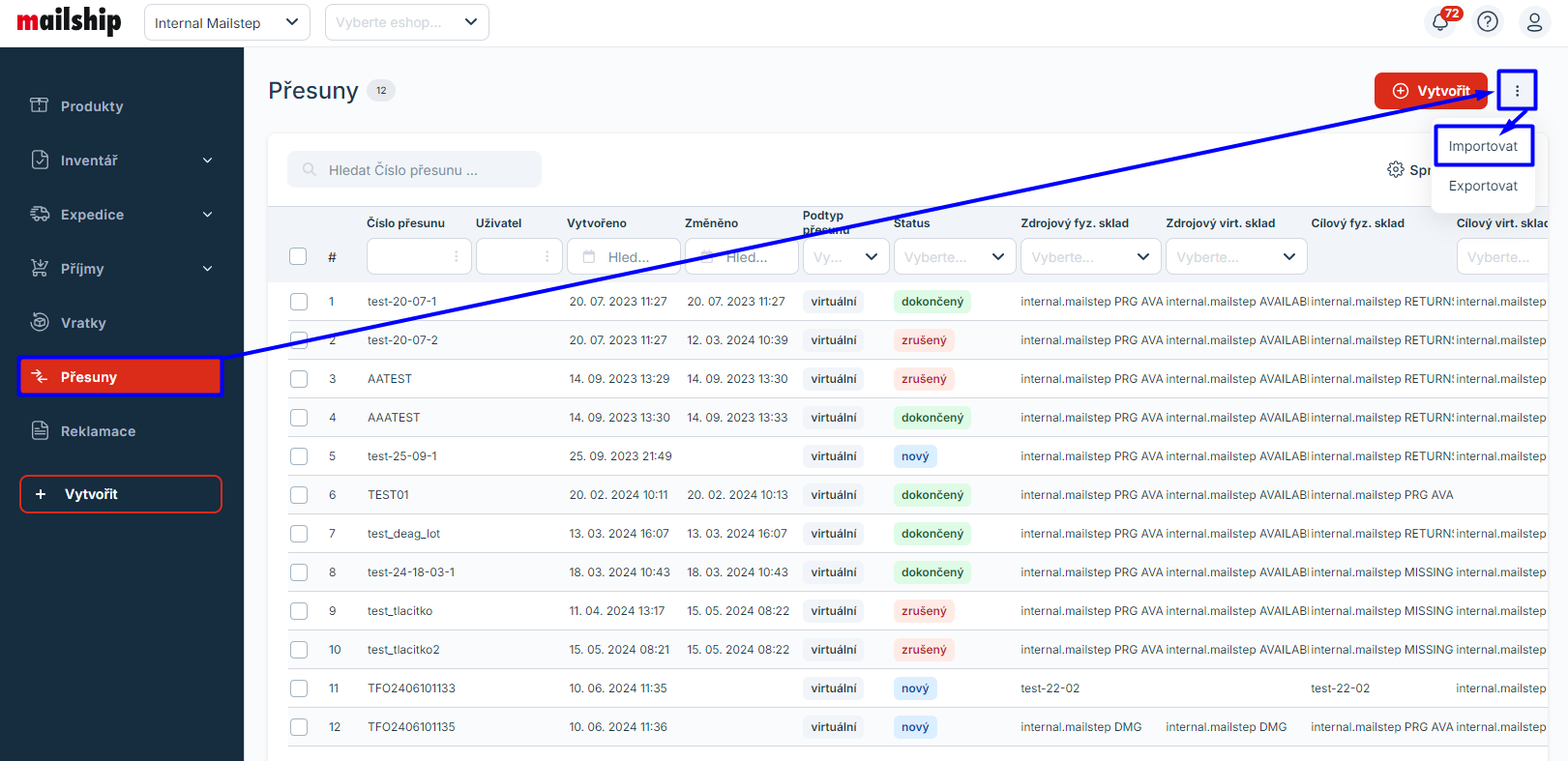1568x761 pixels.
Task: Click the Hledat Číslo přesunu search field
Action: (414, 170)
